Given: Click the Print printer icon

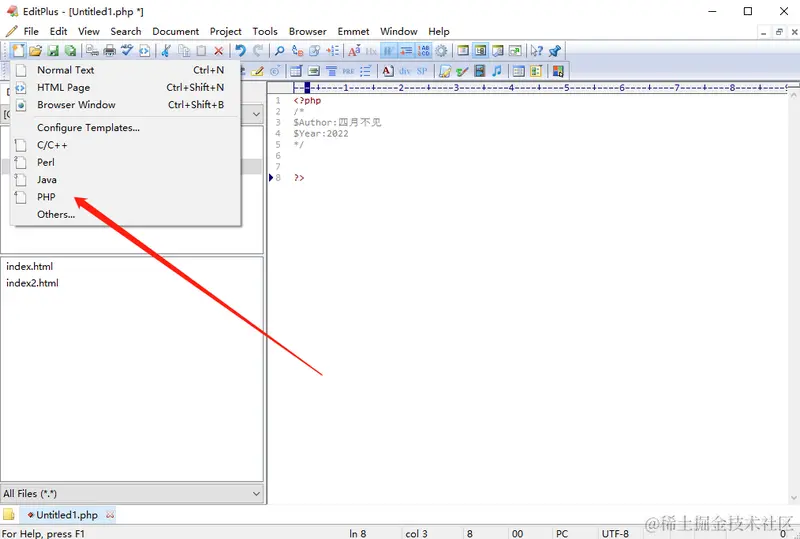Looking at the screenshot, I should click(x=110, y=51).
